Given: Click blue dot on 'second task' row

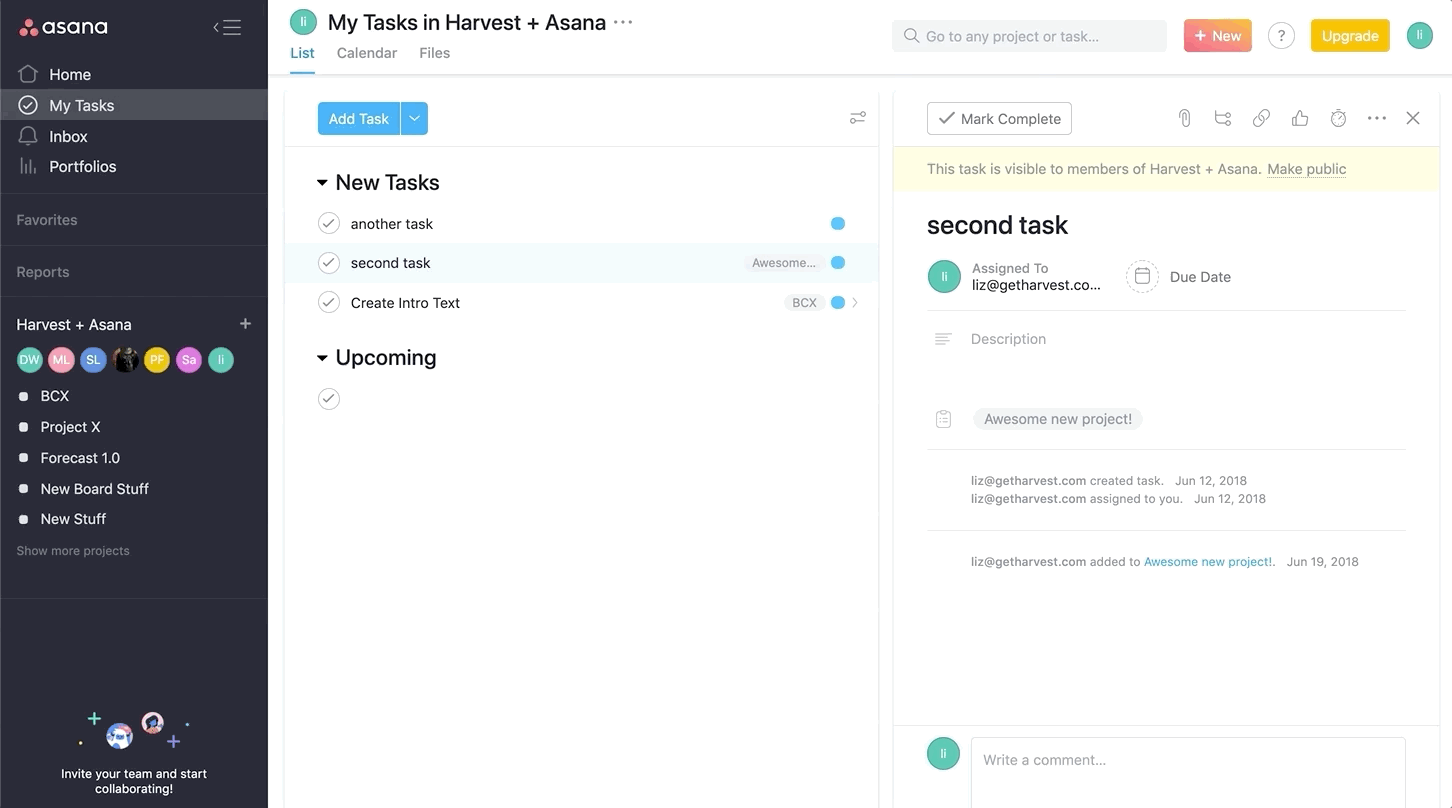Looking at the screenshot, I should [x=838, y=263].
